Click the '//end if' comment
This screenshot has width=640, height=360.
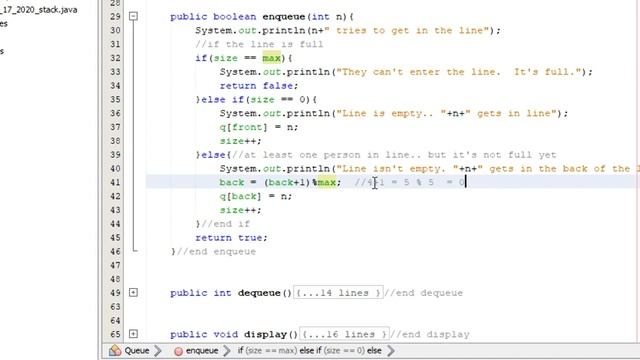point(225,224)
